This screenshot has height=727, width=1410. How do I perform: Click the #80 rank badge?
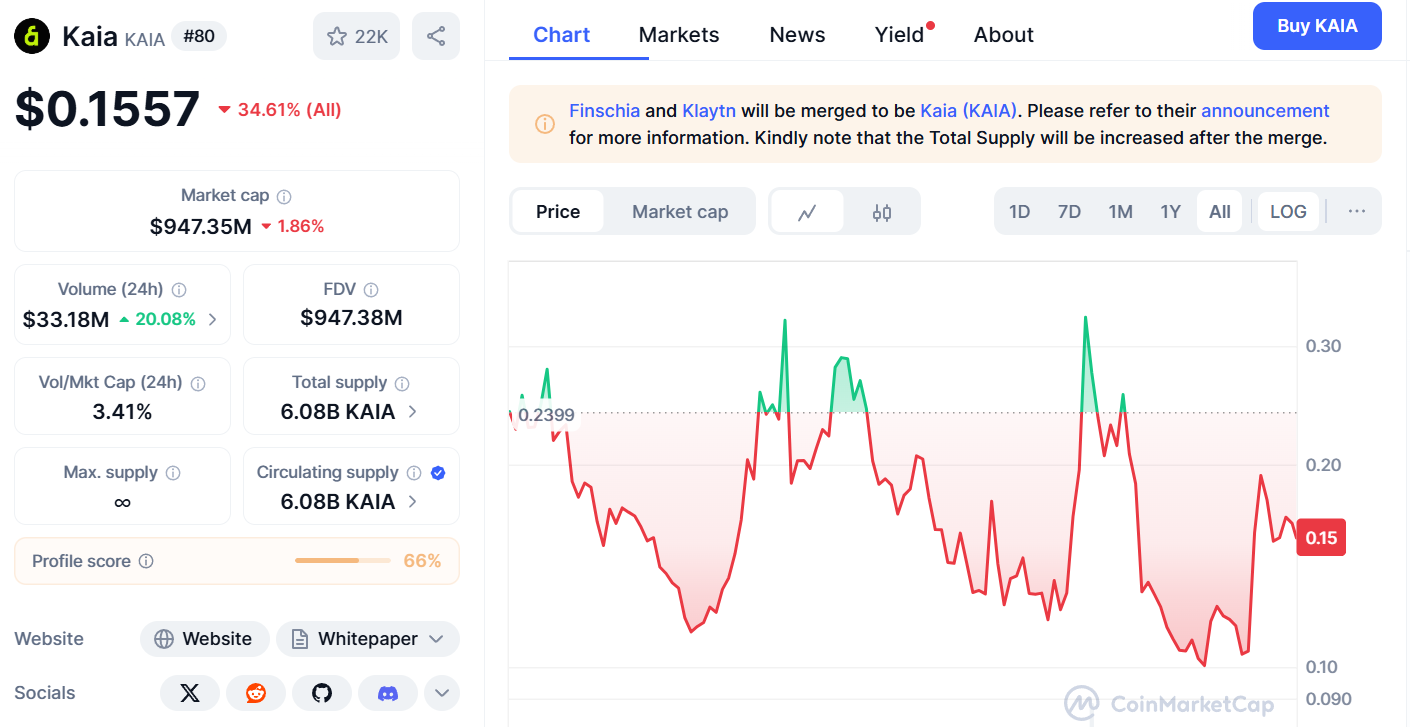click(199, 37)
